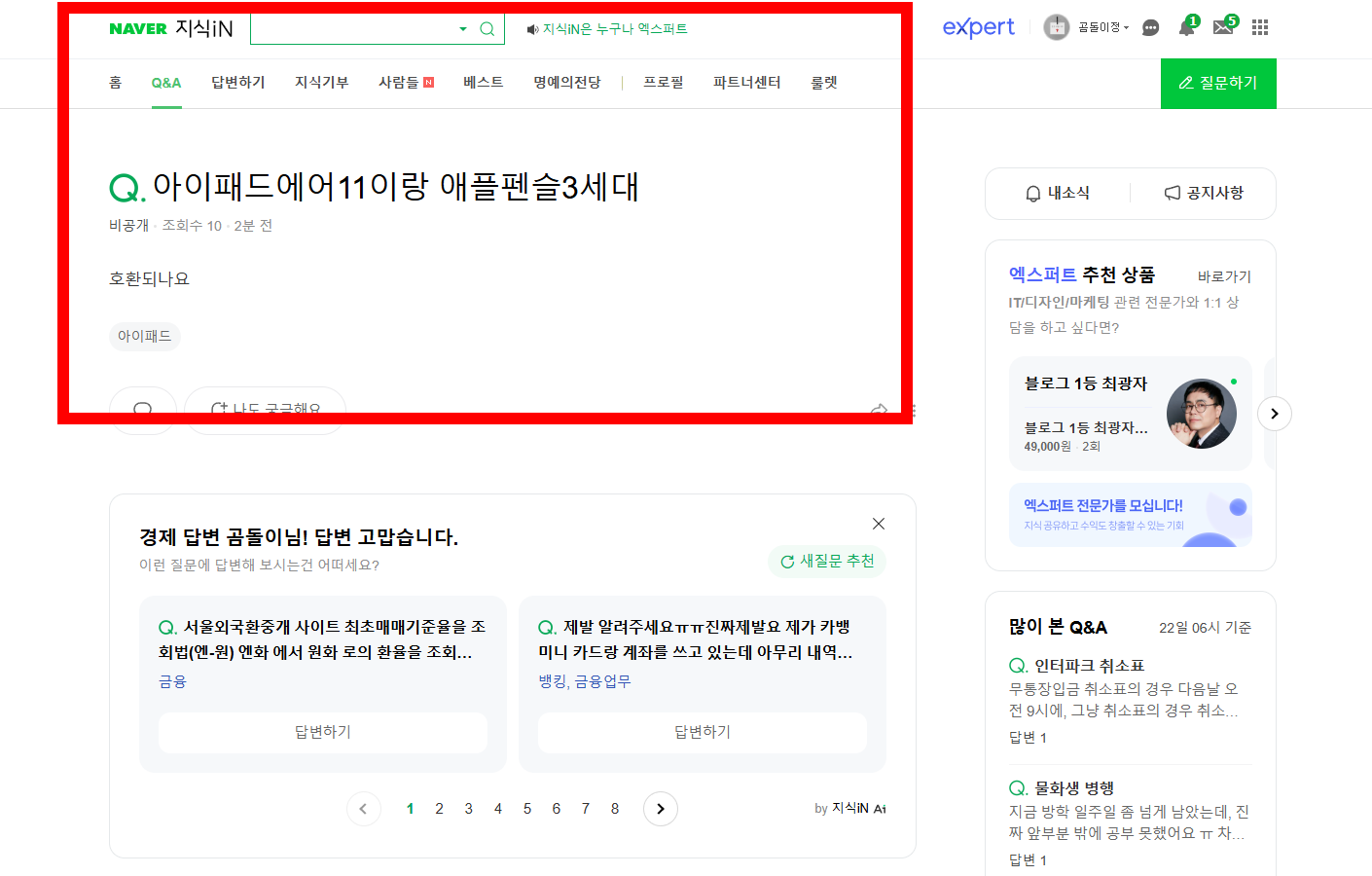Open the question more-options dots
The width and height of the screenshot is (1372, 876).
(913, 411)
